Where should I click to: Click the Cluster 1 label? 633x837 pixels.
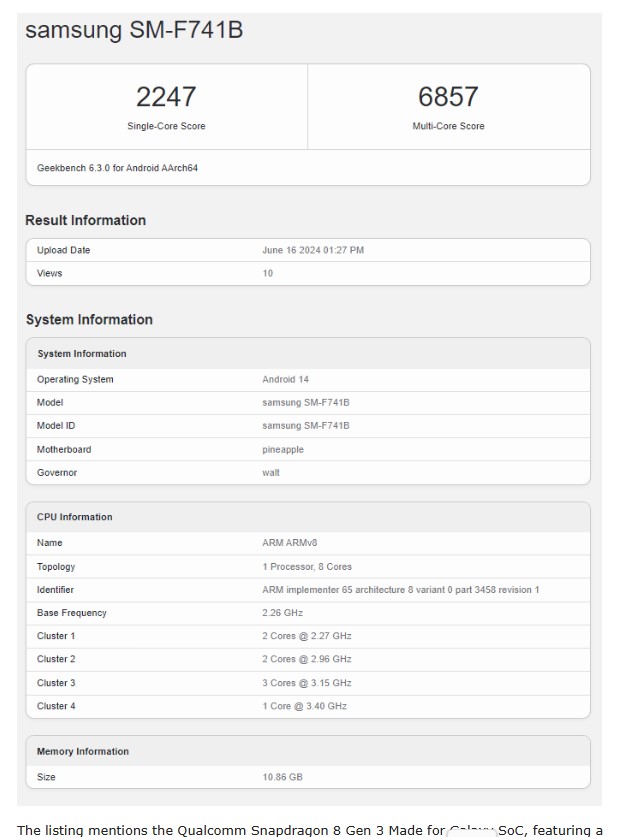coord(56,636)
